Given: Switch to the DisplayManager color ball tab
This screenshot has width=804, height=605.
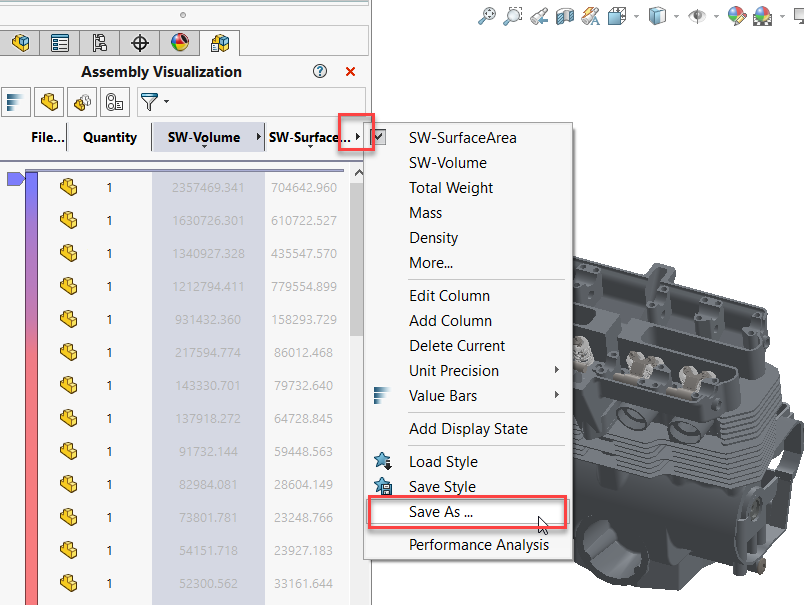Looking at the screenshot, I should [179, 43].
